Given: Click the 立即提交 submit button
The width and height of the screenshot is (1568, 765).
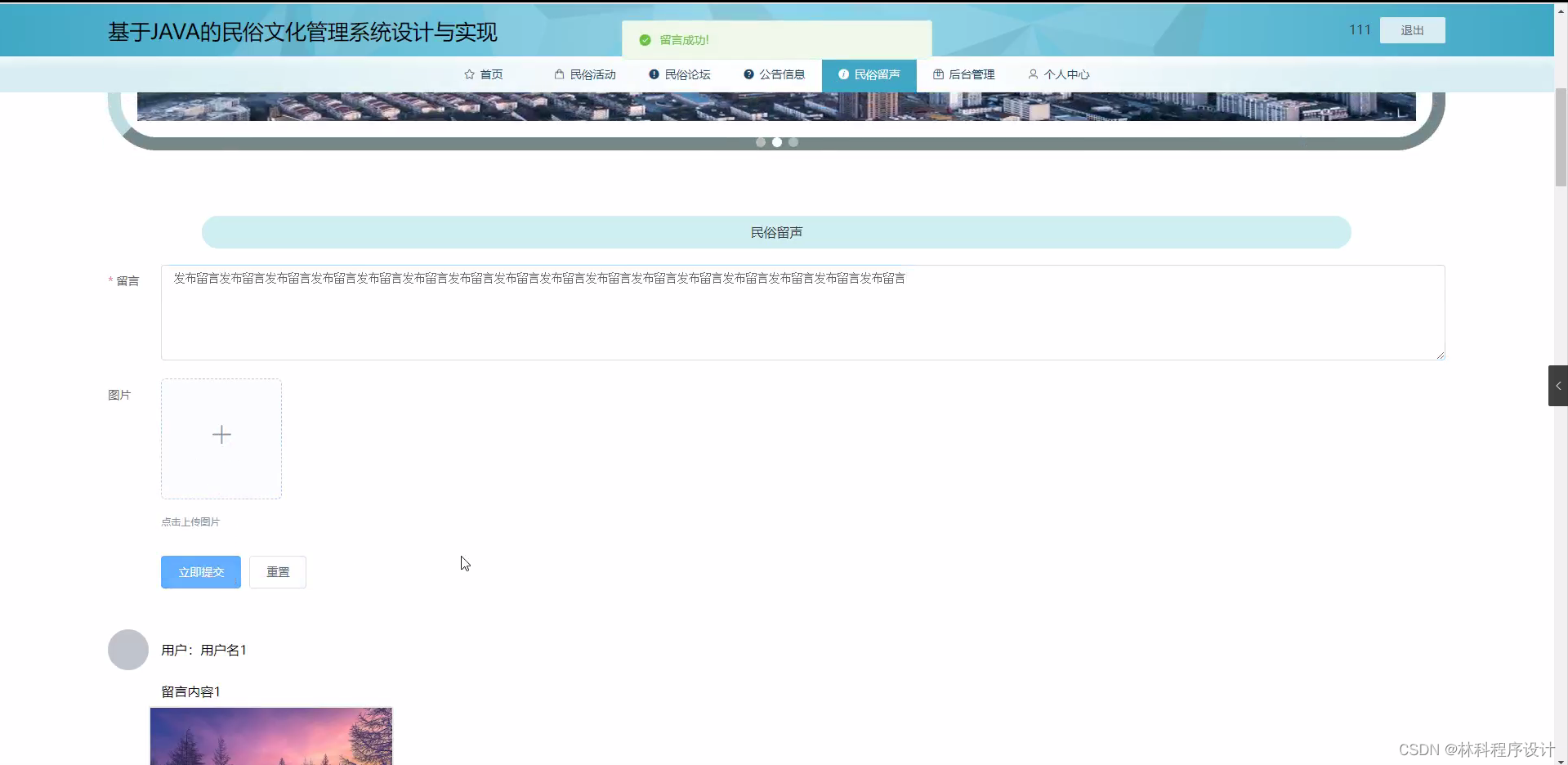Looking at the screenshot, I should (200, 571).
